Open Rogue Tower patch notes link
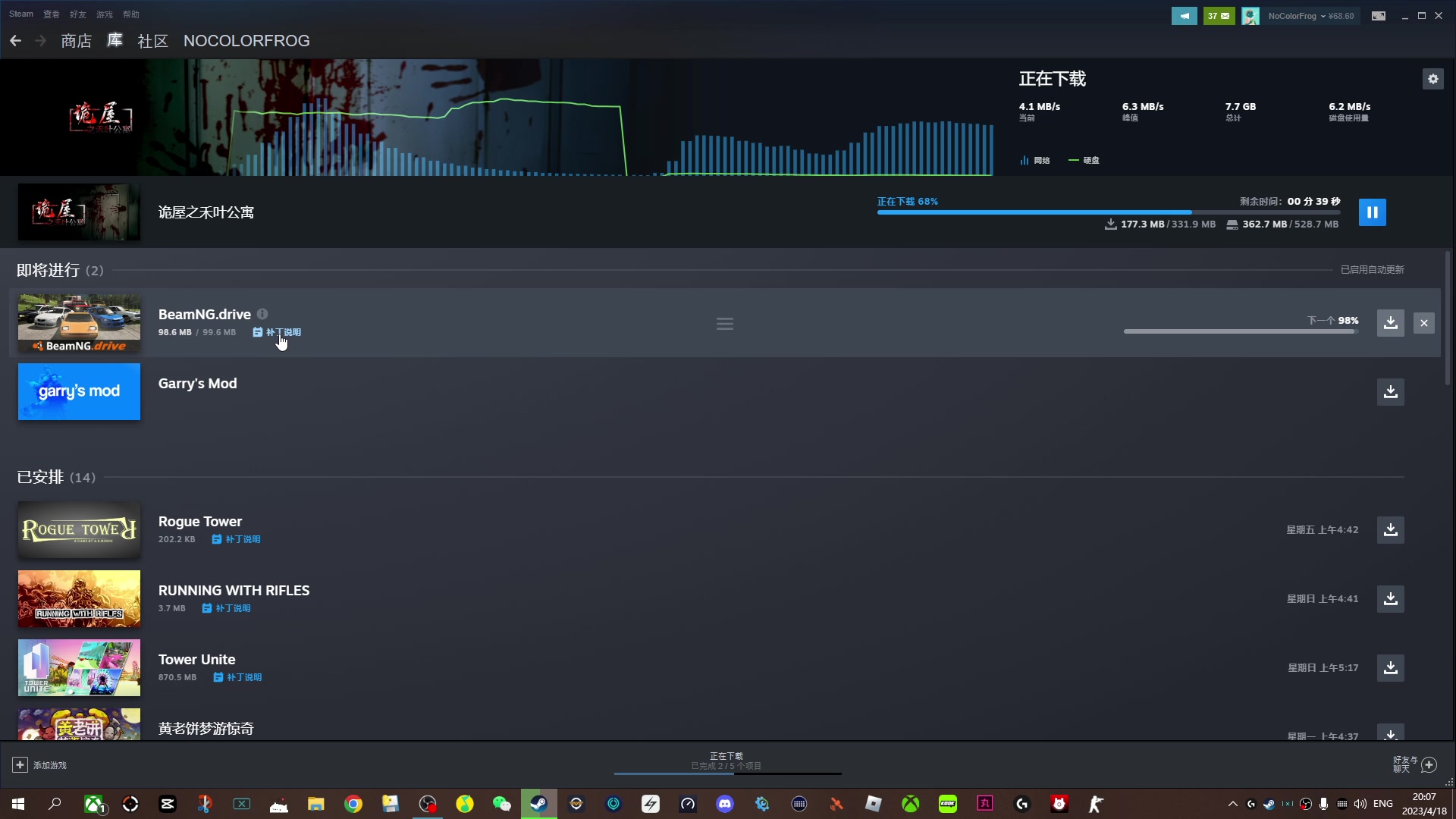The image size is (1456, 819). 236,539
